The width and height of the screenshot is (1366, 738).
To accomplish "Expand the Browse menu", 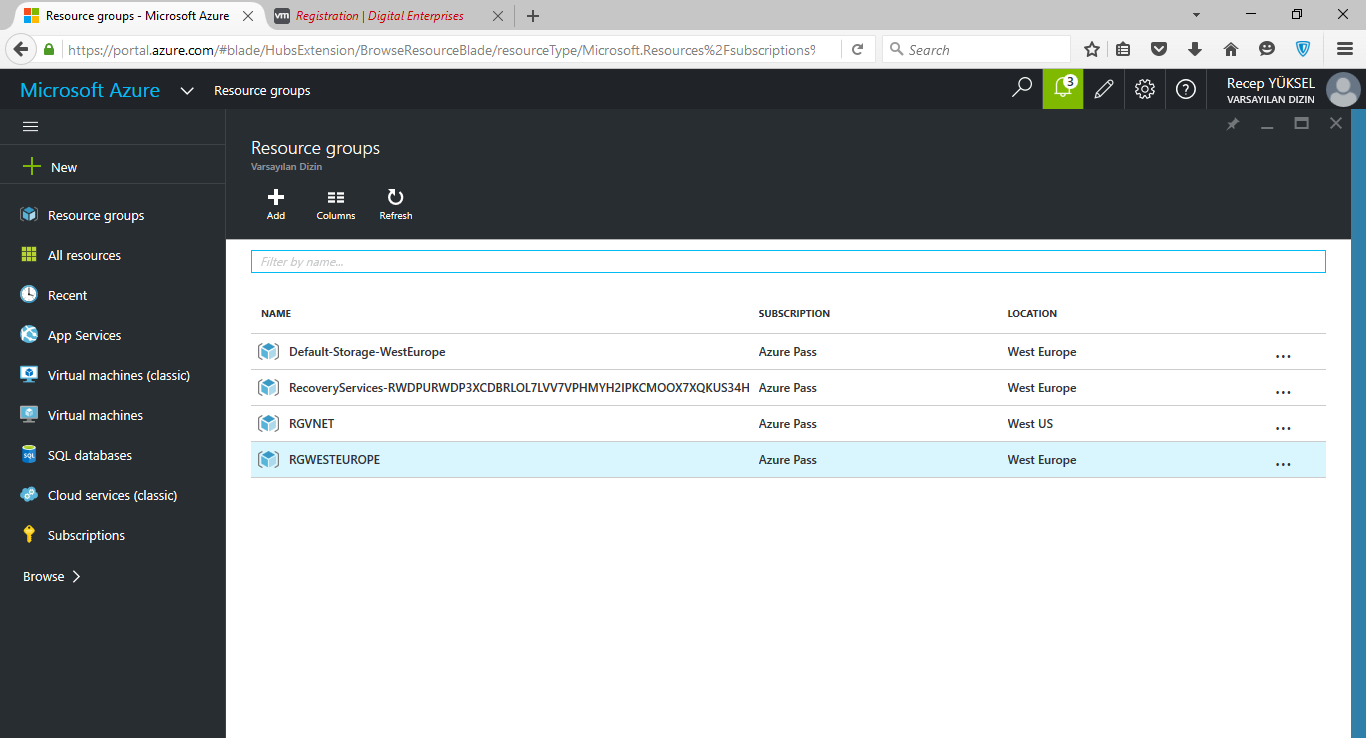I will [52, 576].
